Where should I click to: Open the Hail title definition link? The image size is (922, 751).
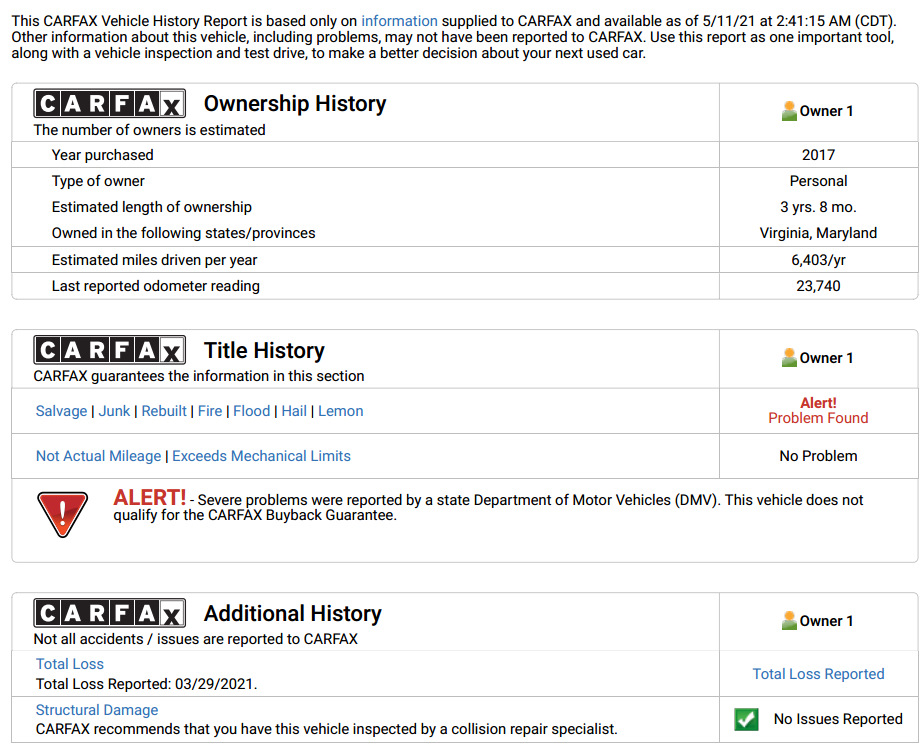pyautogui.click(x=294, y=411)
